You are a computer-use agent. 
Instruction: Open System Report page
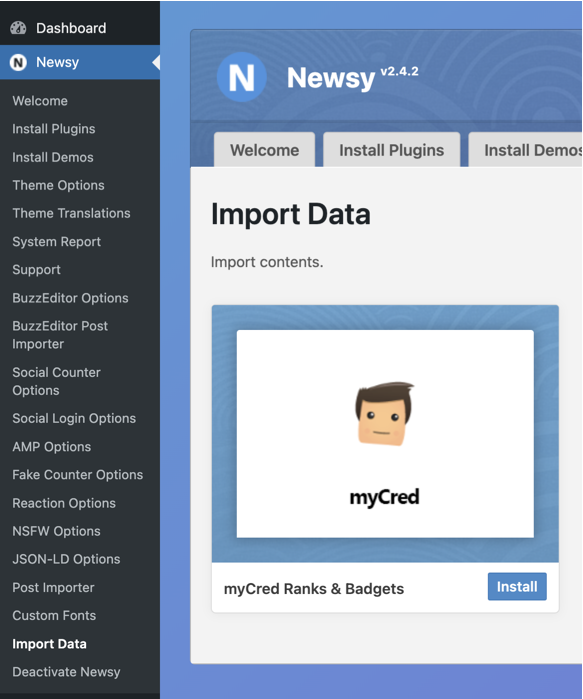tap(57, 242)
